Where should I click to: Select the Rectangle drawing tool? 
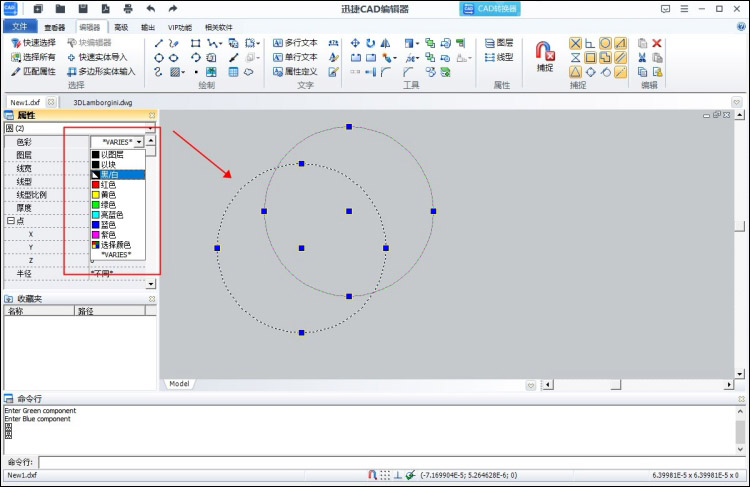(195, 43)
